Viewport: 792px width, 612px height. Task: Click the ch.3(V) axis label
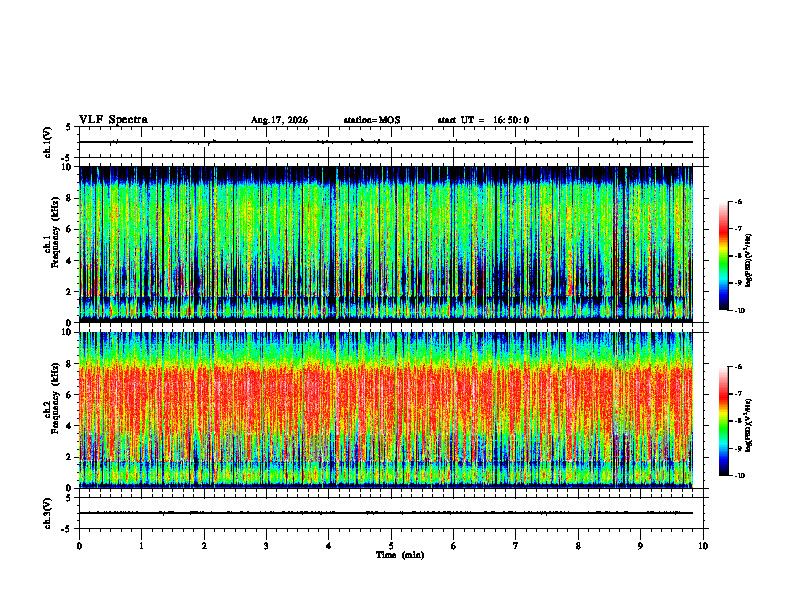(47, 513)
